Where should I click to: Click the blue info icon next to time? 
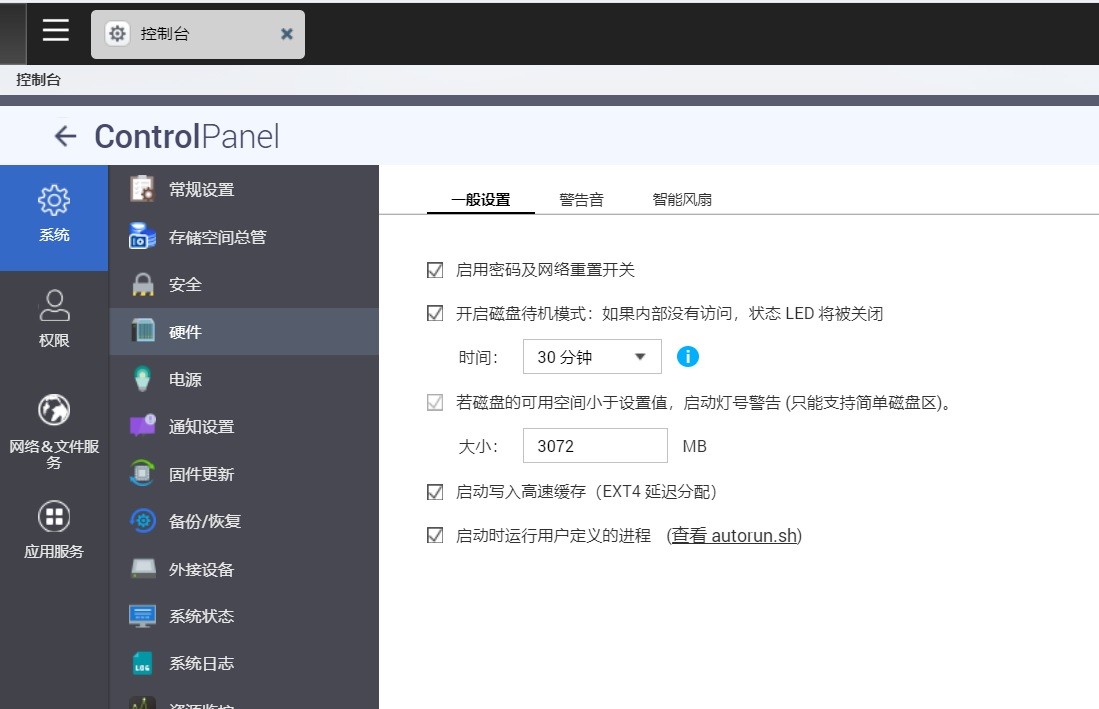point(687,356)
